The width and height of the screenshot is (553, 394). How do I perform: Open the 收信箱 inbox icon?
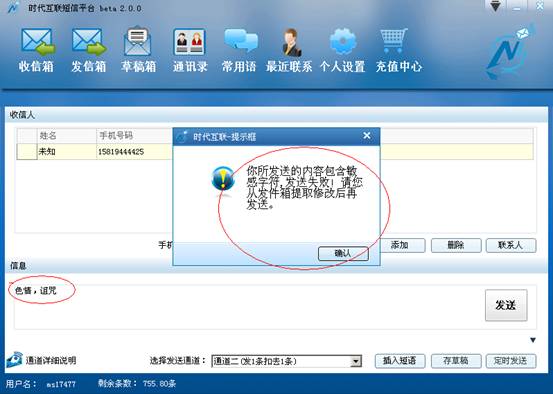(x=38, y=42)
